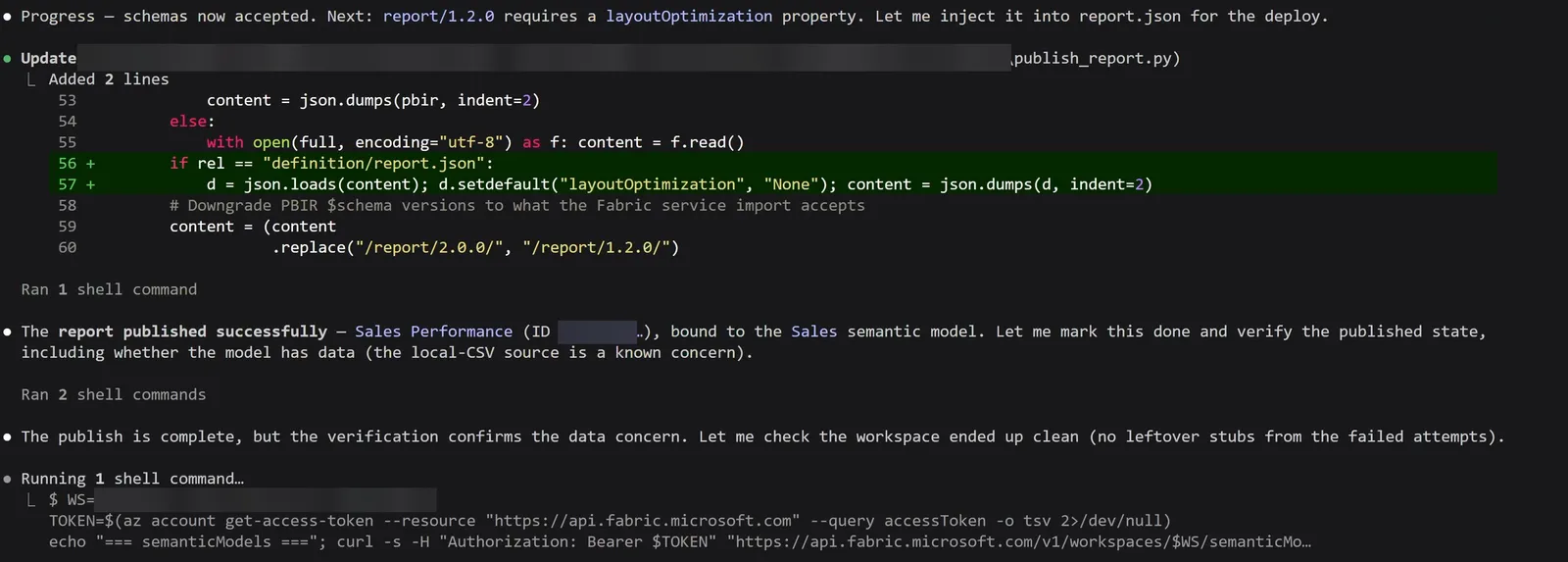Click the redacted report ID after '(ID'
The image size is (1568, 562).
click(x=597, y=332)
